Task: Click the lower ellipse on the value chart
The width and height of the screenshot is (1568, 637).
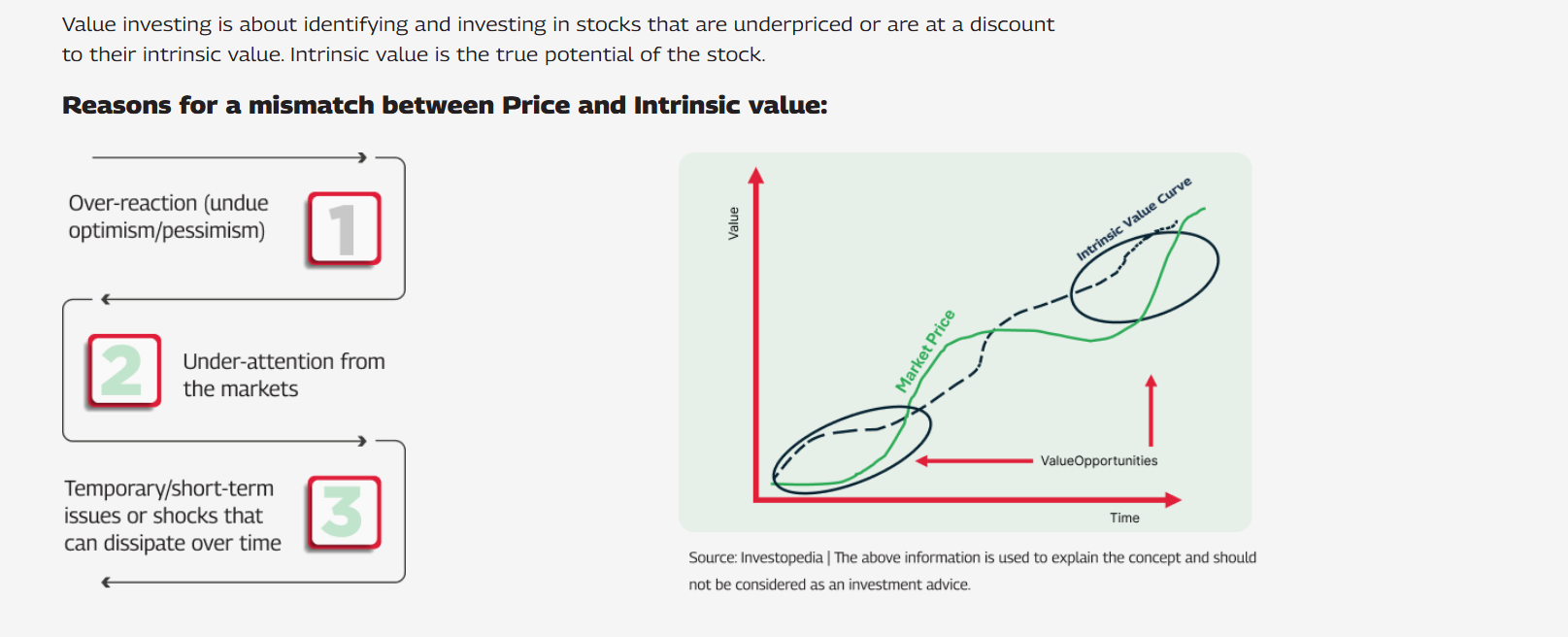Action: (x=851, y=450)
